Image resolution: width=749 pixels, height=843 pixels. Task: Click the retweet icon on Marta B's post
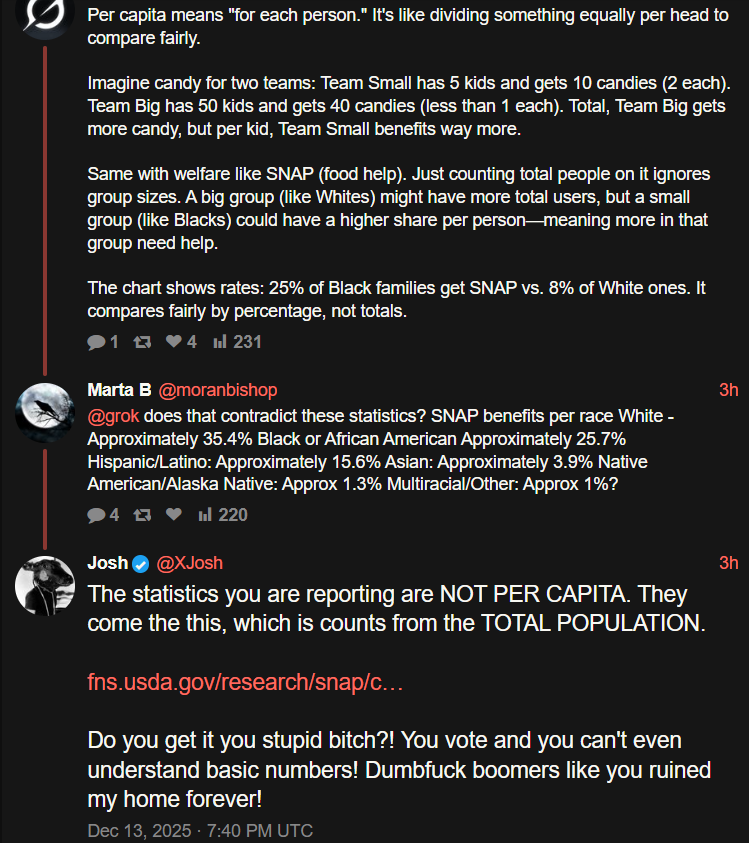tap(142, 515)
